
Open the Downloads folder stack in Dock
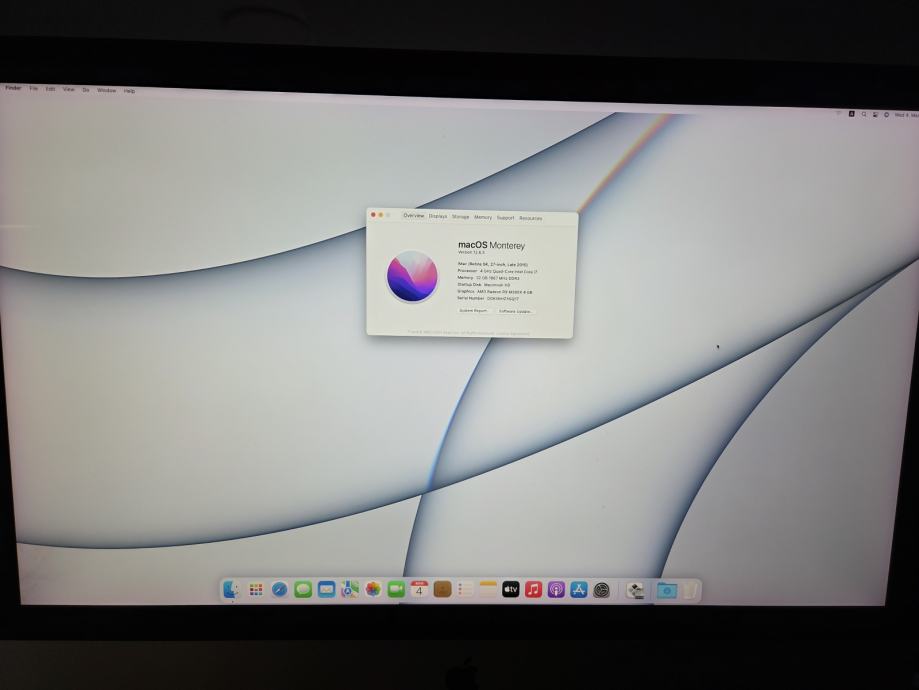tap(666, 590)
